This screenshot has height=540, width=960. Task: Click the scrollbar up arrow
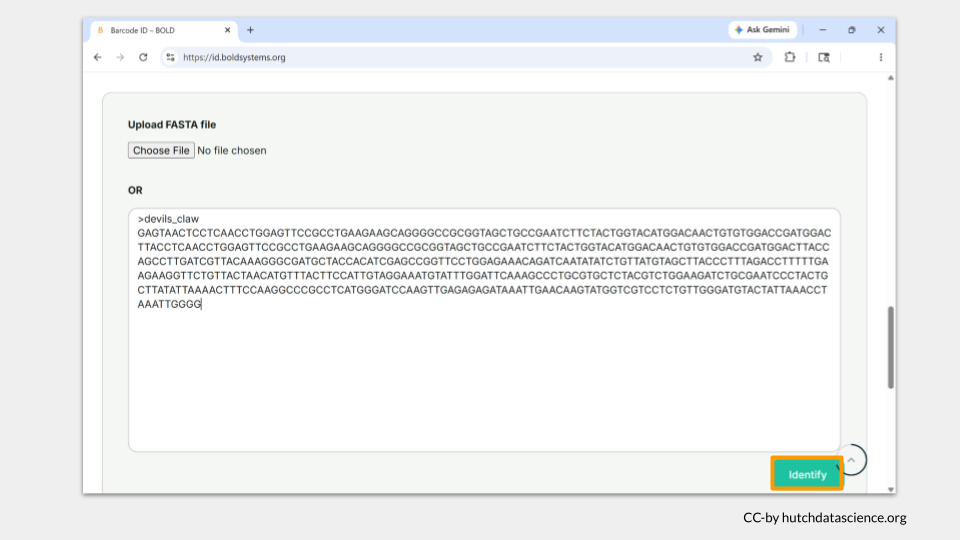point(891,78)
